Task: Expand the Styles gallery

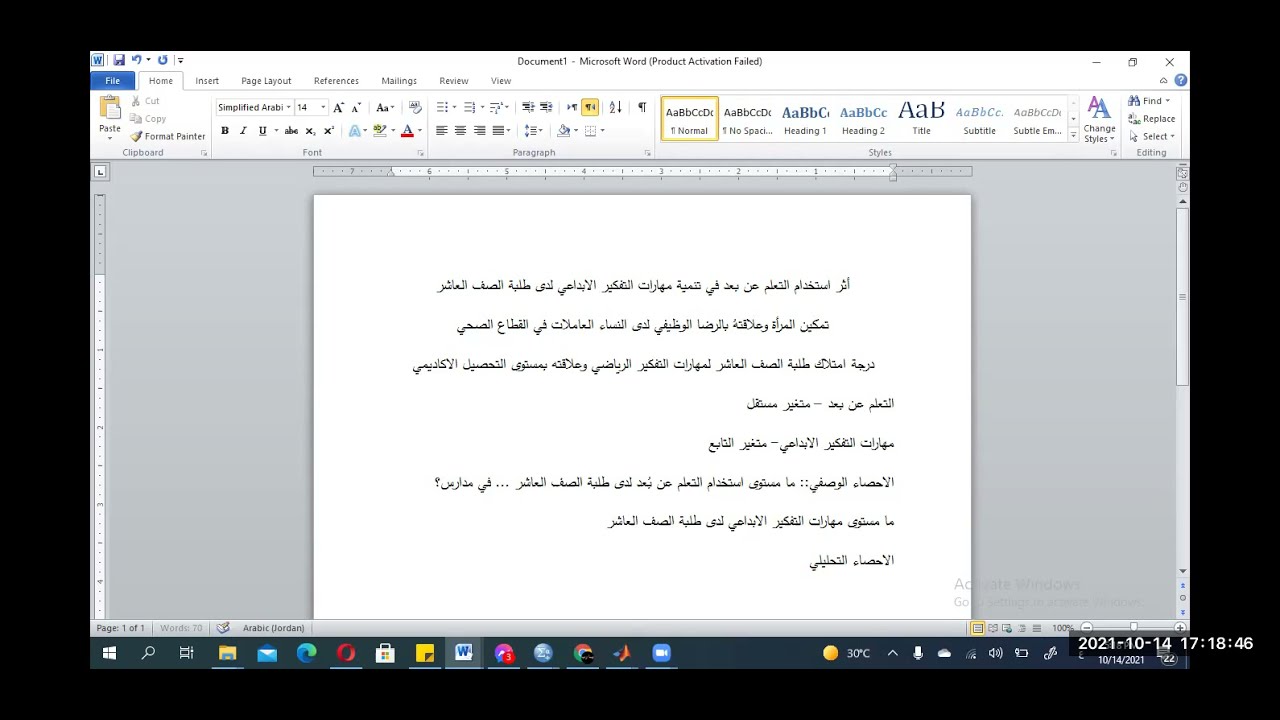Action: [1074, 135]
